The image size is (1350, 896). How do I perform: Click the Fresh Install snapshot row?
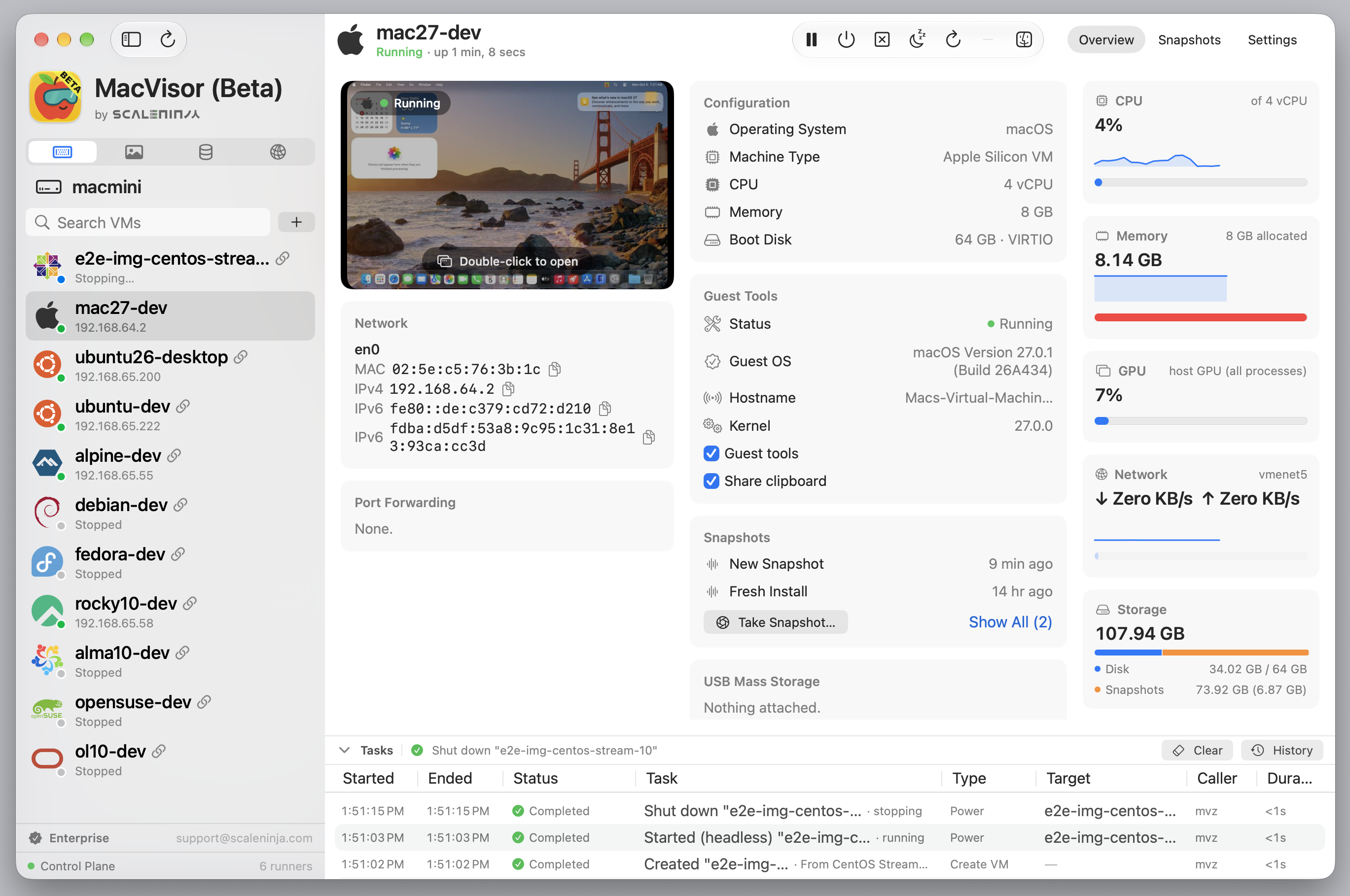click(x=878, y=591)
